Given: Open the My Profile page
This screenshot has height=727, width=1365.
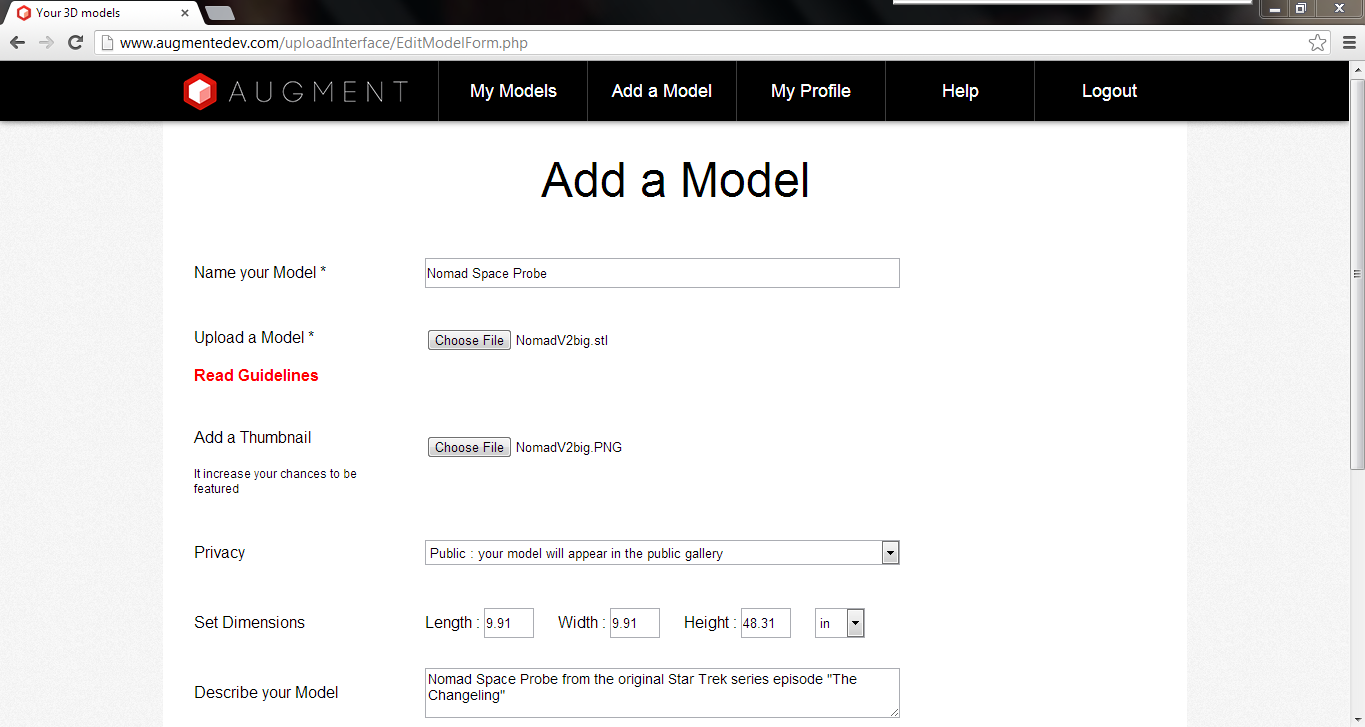Looking at the screenshot, I should pyautogui.click(x=810, y=91).
